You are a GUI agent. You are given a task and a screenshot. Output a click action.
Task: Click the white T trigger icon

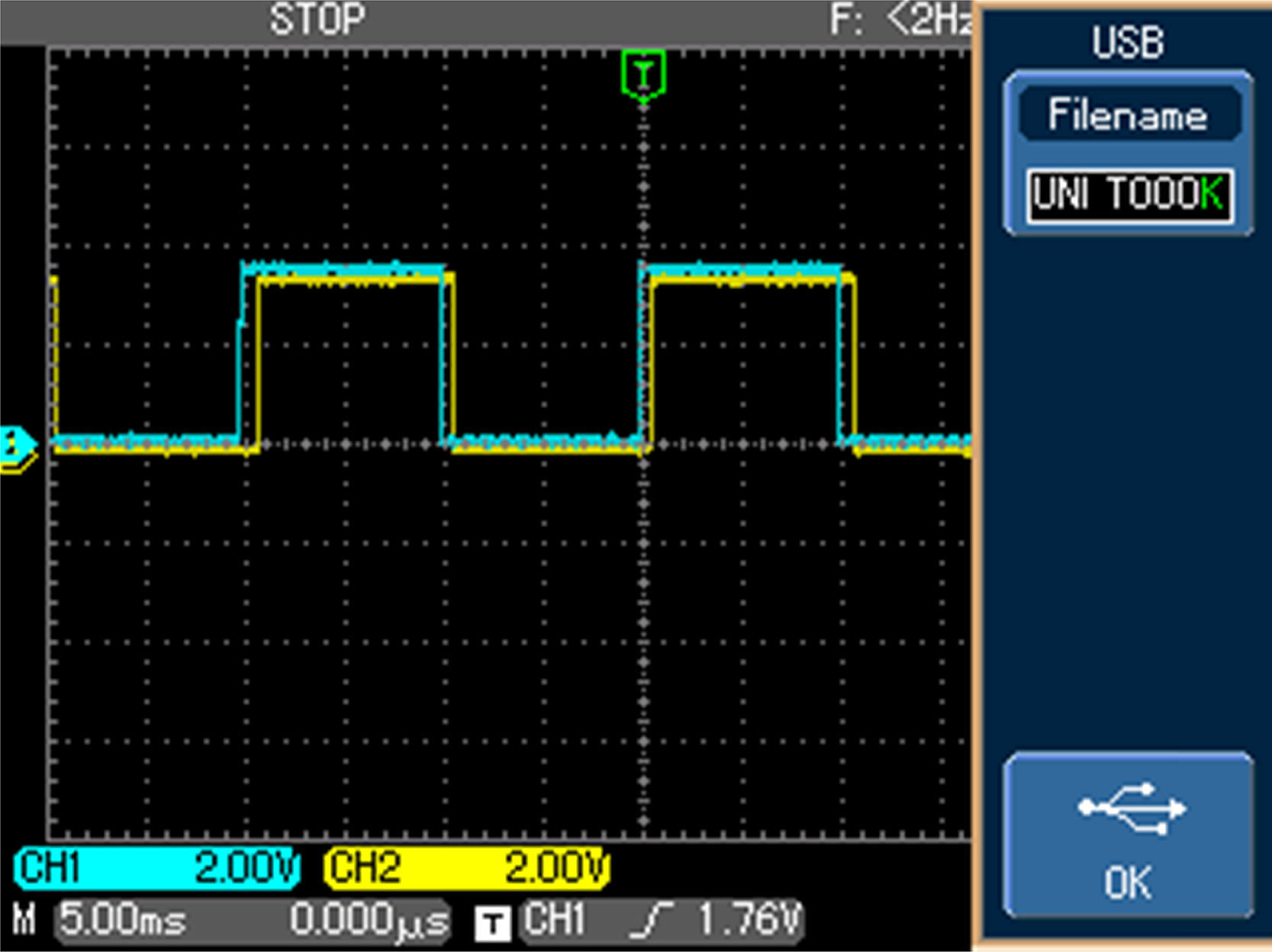(x=492, y=924)
